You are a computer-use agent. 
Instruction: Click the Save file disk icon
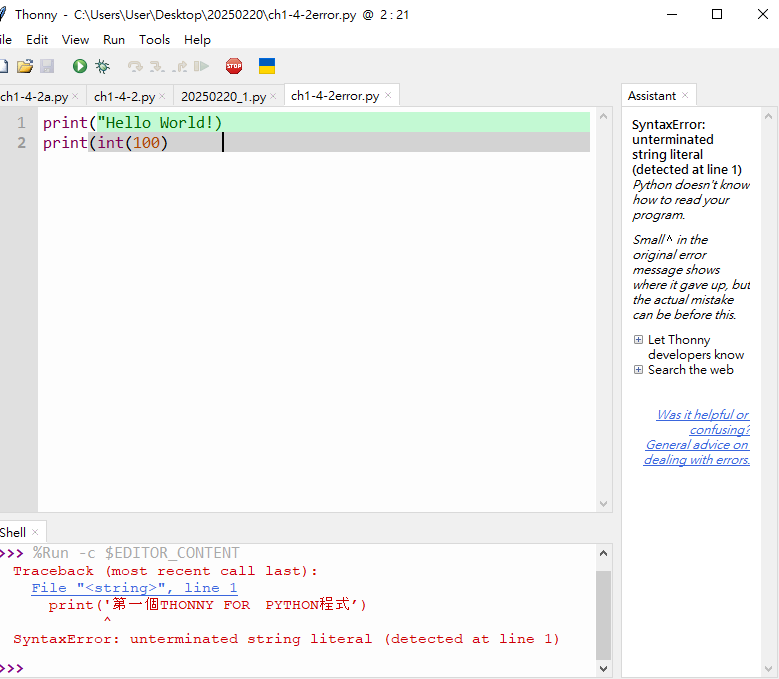click(47, 66)
